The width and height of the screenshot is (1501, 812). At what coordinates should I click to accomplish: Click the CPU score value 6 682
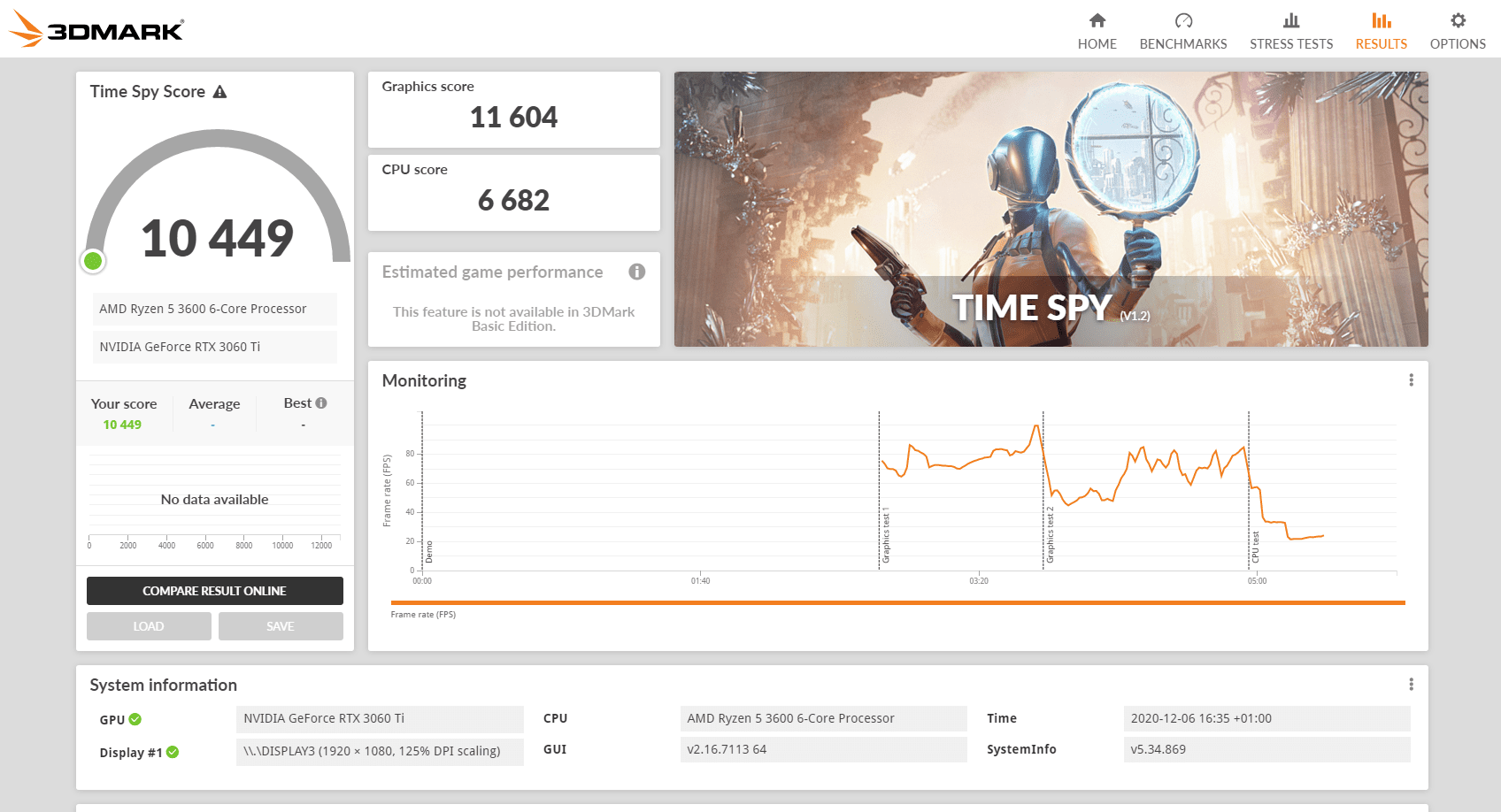[513, 201]
